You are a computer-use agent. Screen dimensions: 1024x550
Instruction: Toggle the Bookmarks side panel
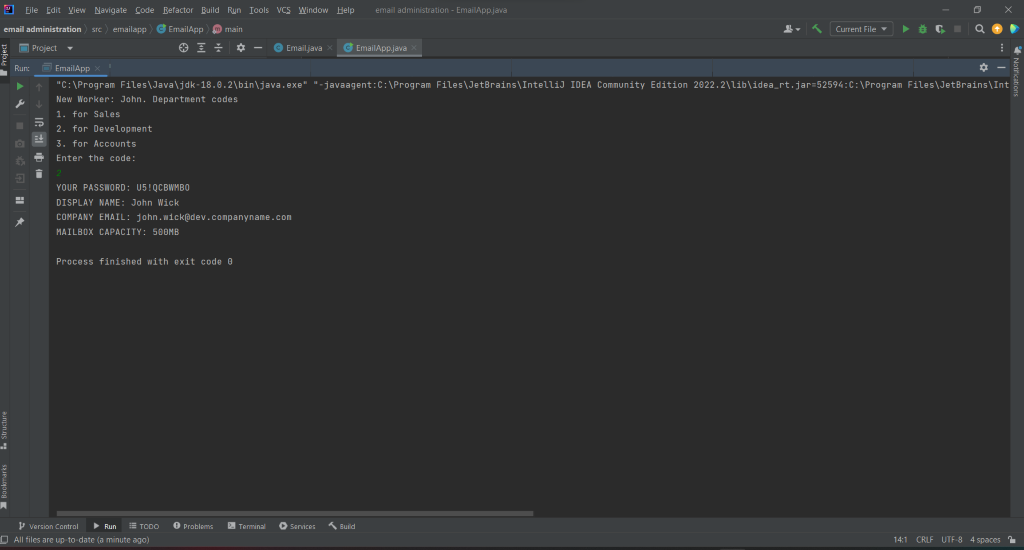click(5, 487)
